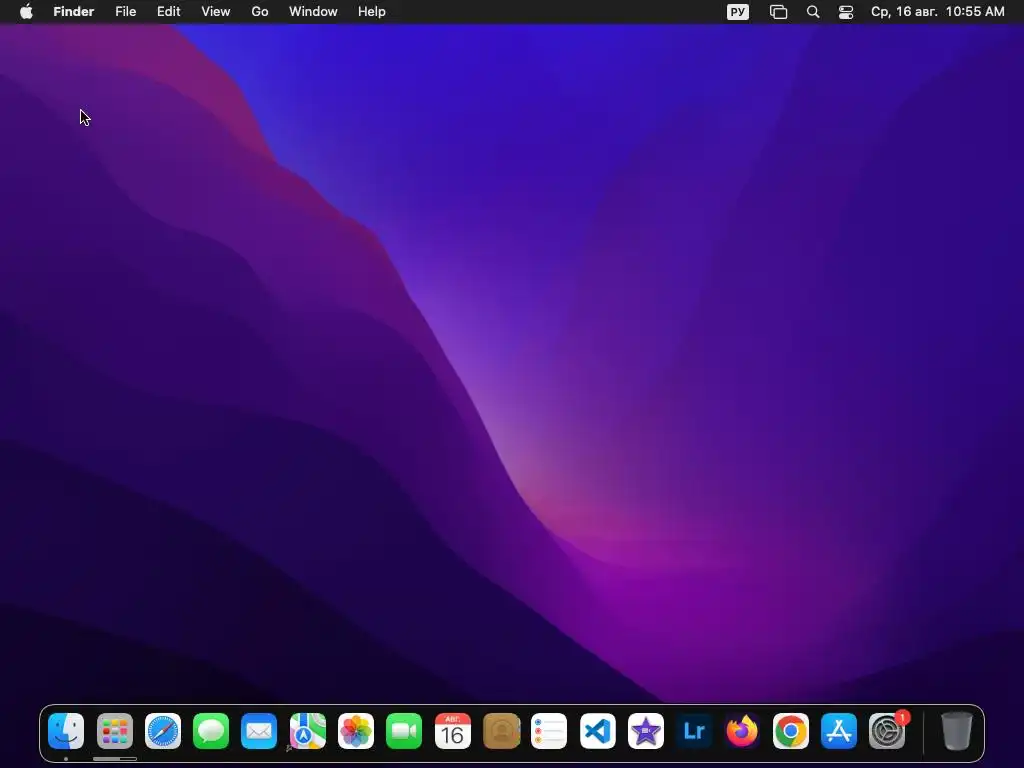Screen dimensions: 1024x768
Task: Open Spotlight search
Action: (x=813, y=12)
